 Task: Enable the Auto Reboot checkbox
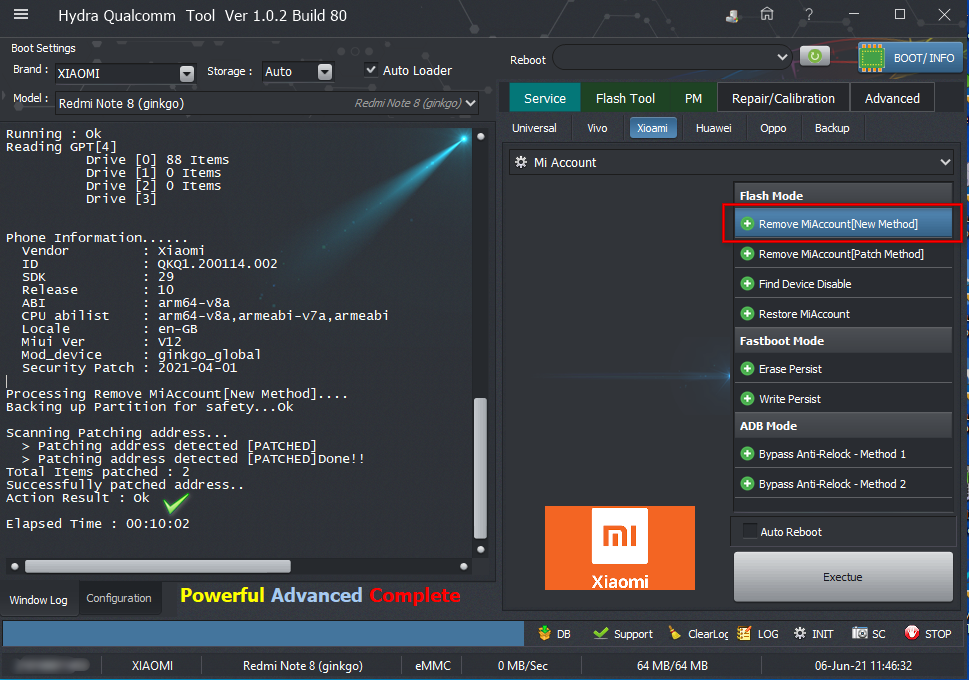click(749, 532)
